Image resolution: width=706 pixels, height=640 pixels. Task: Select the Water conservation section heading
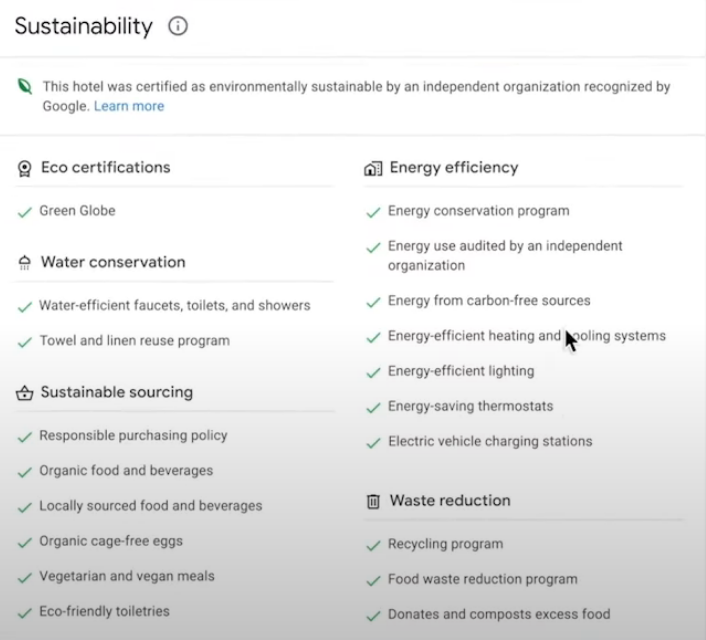click(x=113, y=263)
